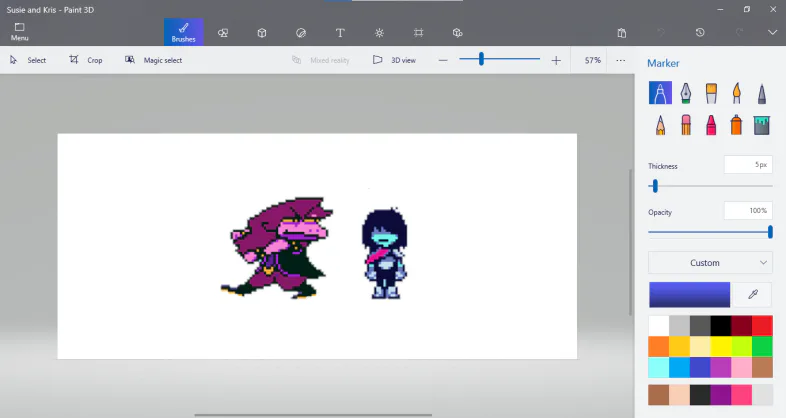Pick the green color swatch

762,346
